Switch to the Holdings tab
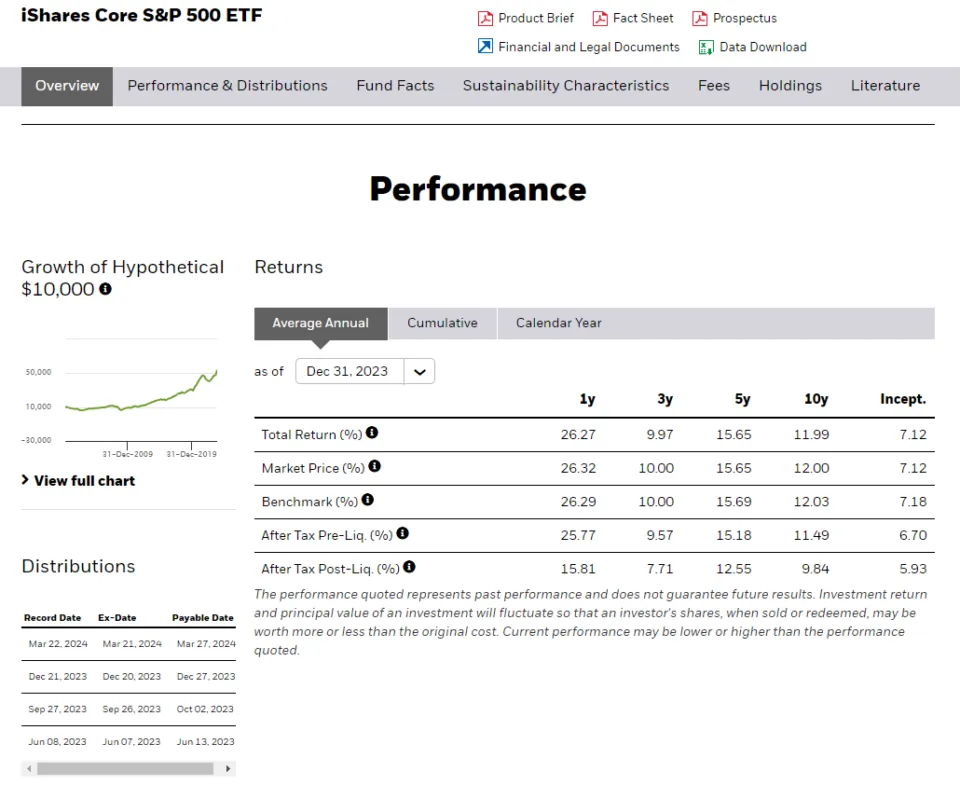Viewport: 960px width, 785px height. pyautogui.click(x=790, y=86)
